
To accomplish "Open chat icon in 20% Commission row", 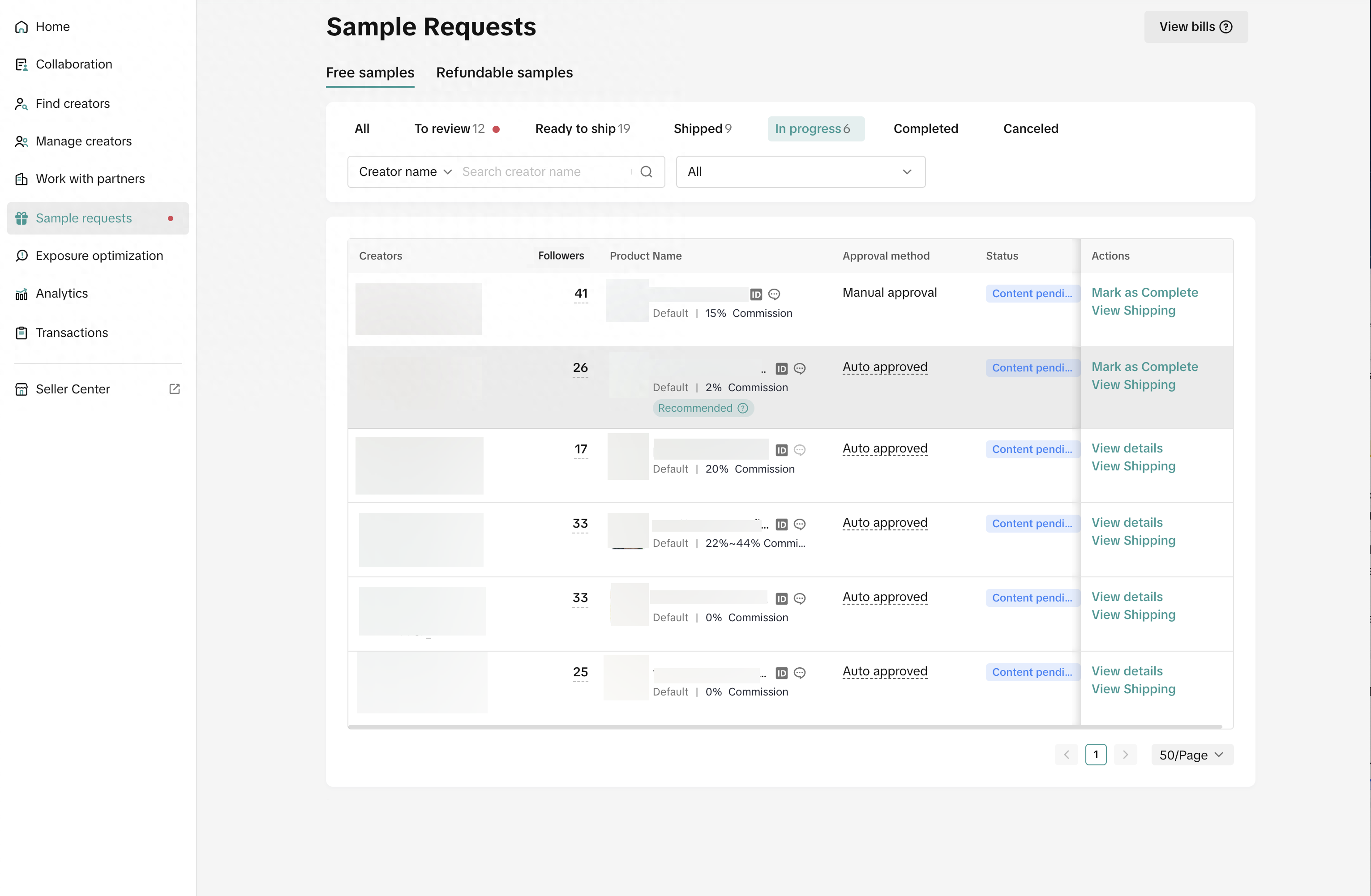I will click(800, 450).
